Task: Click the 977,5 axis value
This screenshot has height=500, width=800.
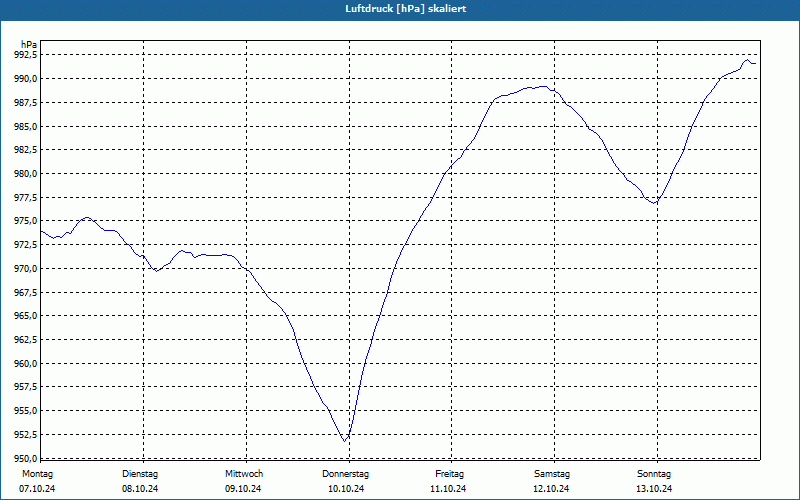Action: click(26, 197)
